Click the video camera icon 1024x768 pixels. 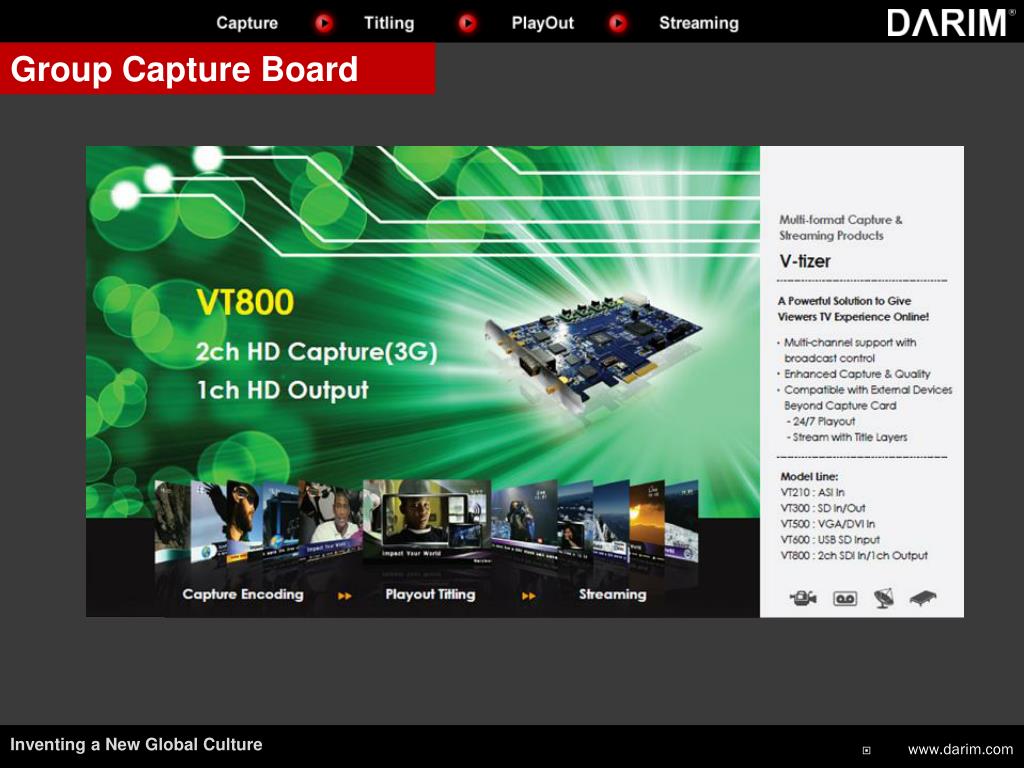pos(803,598)
